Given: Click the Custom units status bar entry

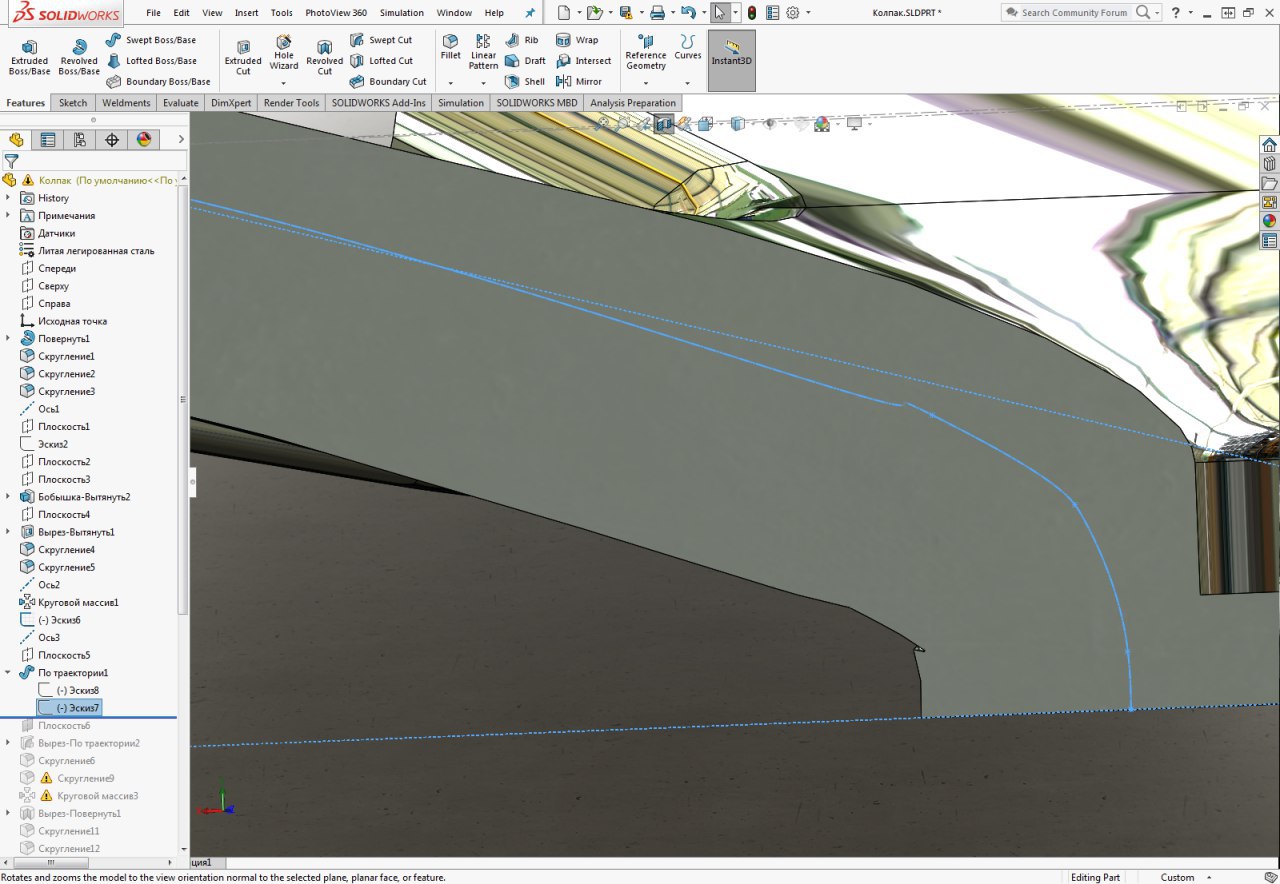Looking at the screenshot, I should pos(1177,877).
